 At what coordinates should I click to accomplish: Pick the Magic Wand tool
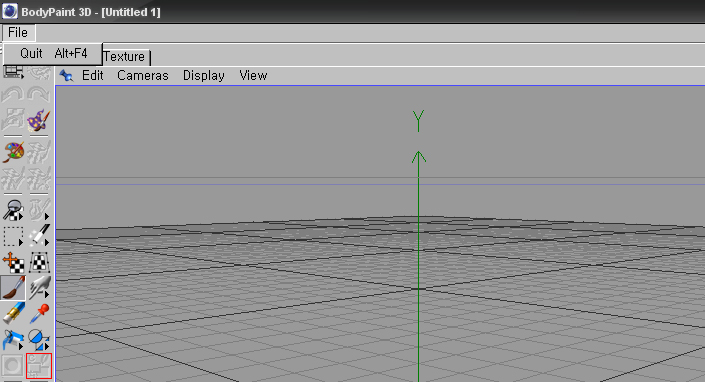coord(39,236)
